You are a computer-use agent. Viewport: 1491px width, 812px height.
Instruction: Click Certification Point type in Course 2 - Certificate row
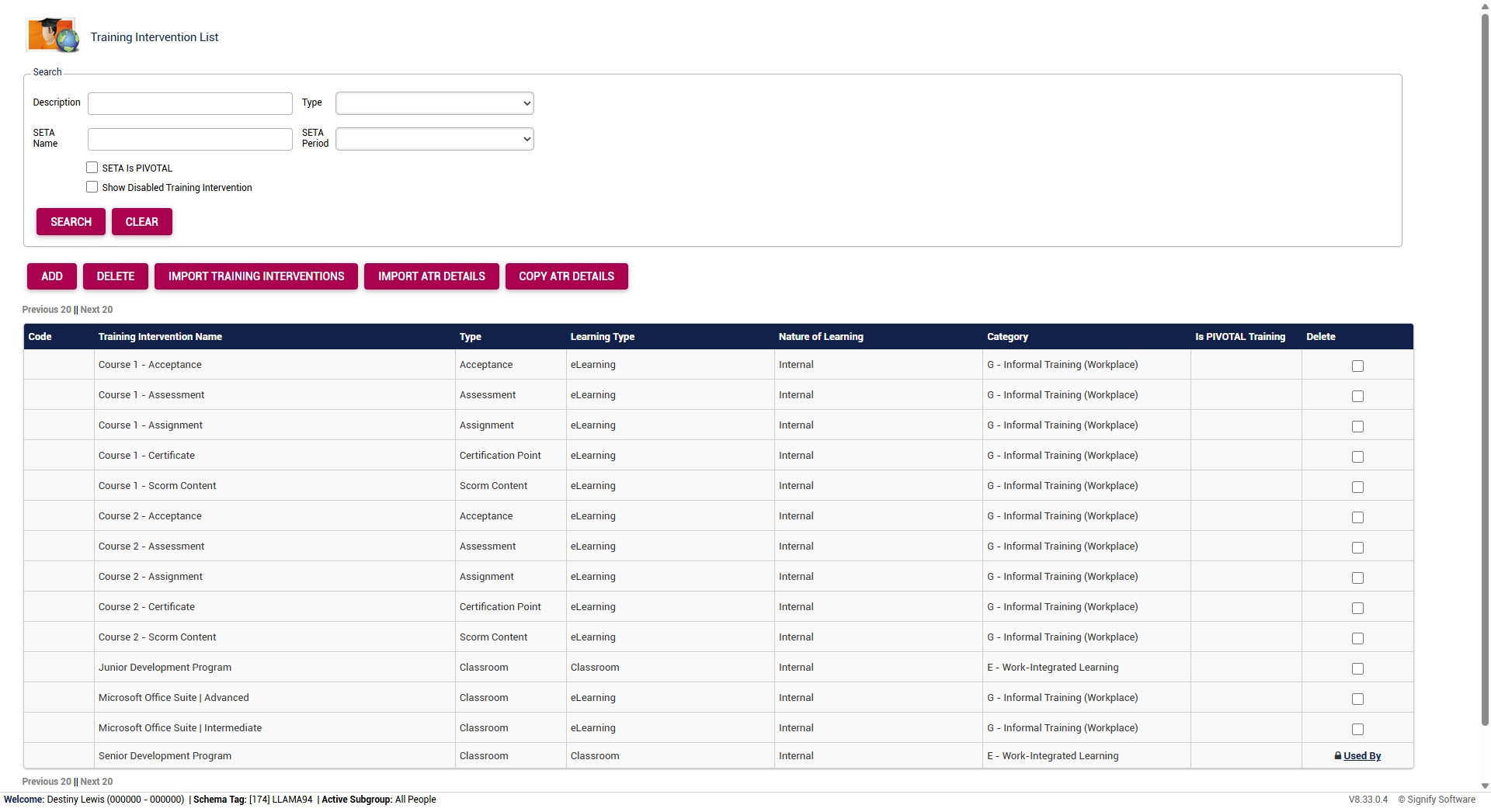pos(500,606)
